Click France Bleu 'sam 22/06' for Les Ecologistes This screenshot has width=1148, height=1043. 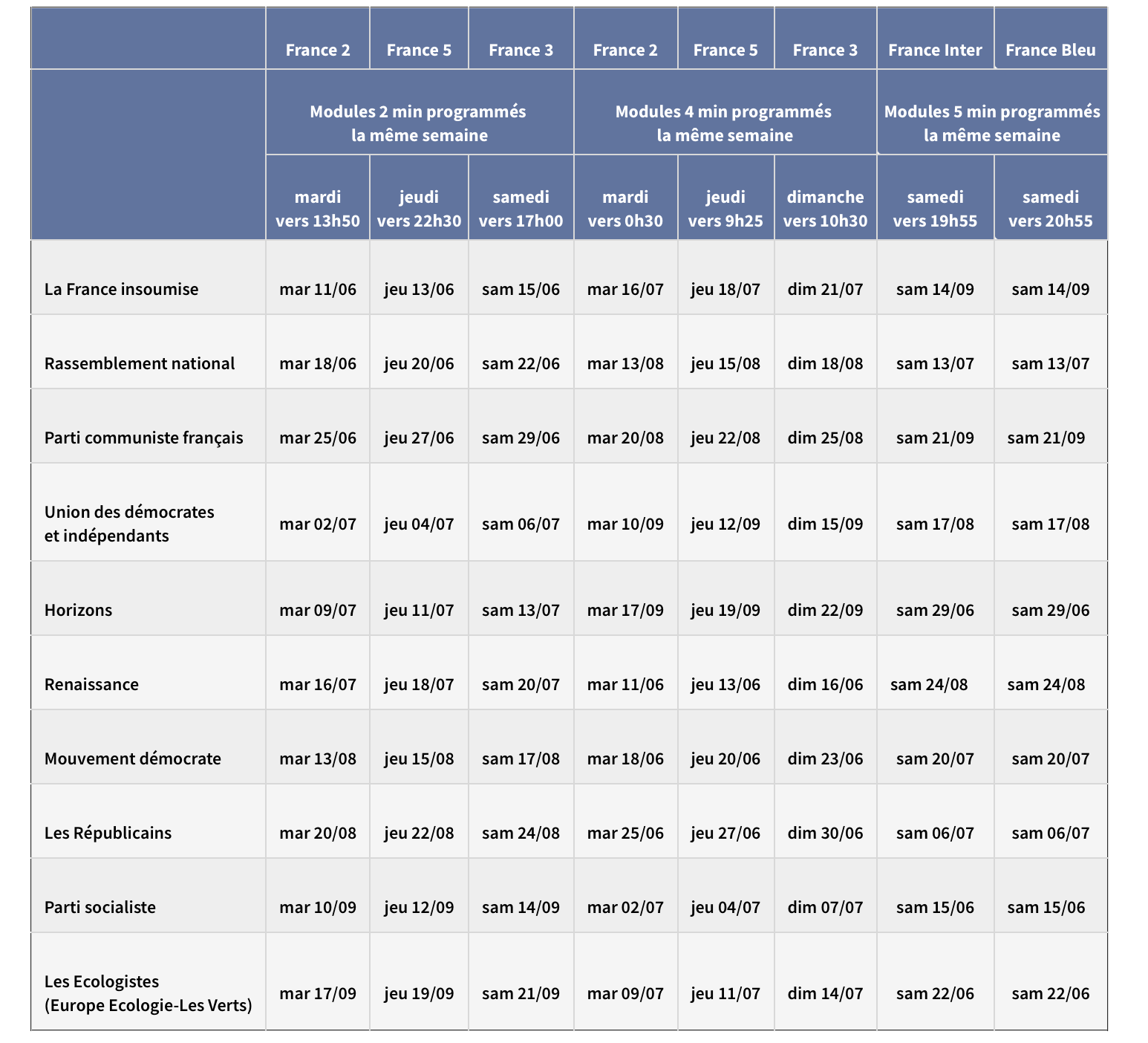click(x=1051, y=993)
